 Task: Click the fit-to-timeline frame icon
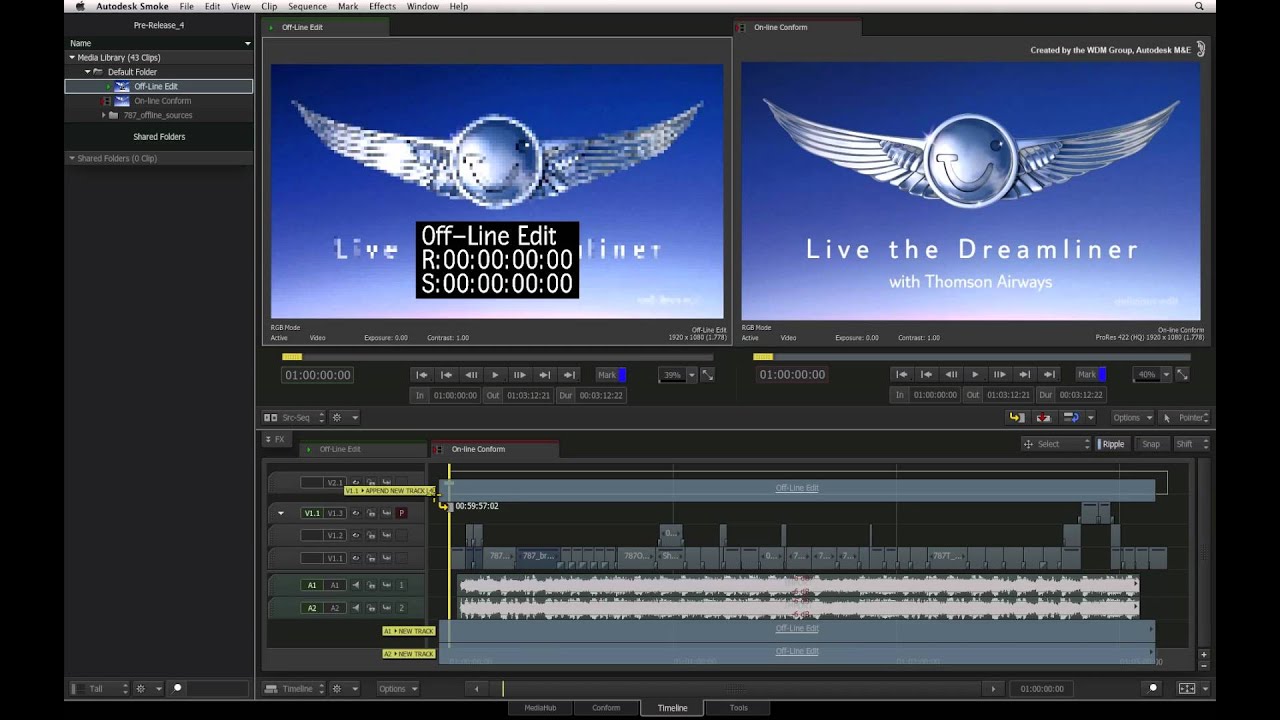pyautogui.click(x=1187, y=688)
